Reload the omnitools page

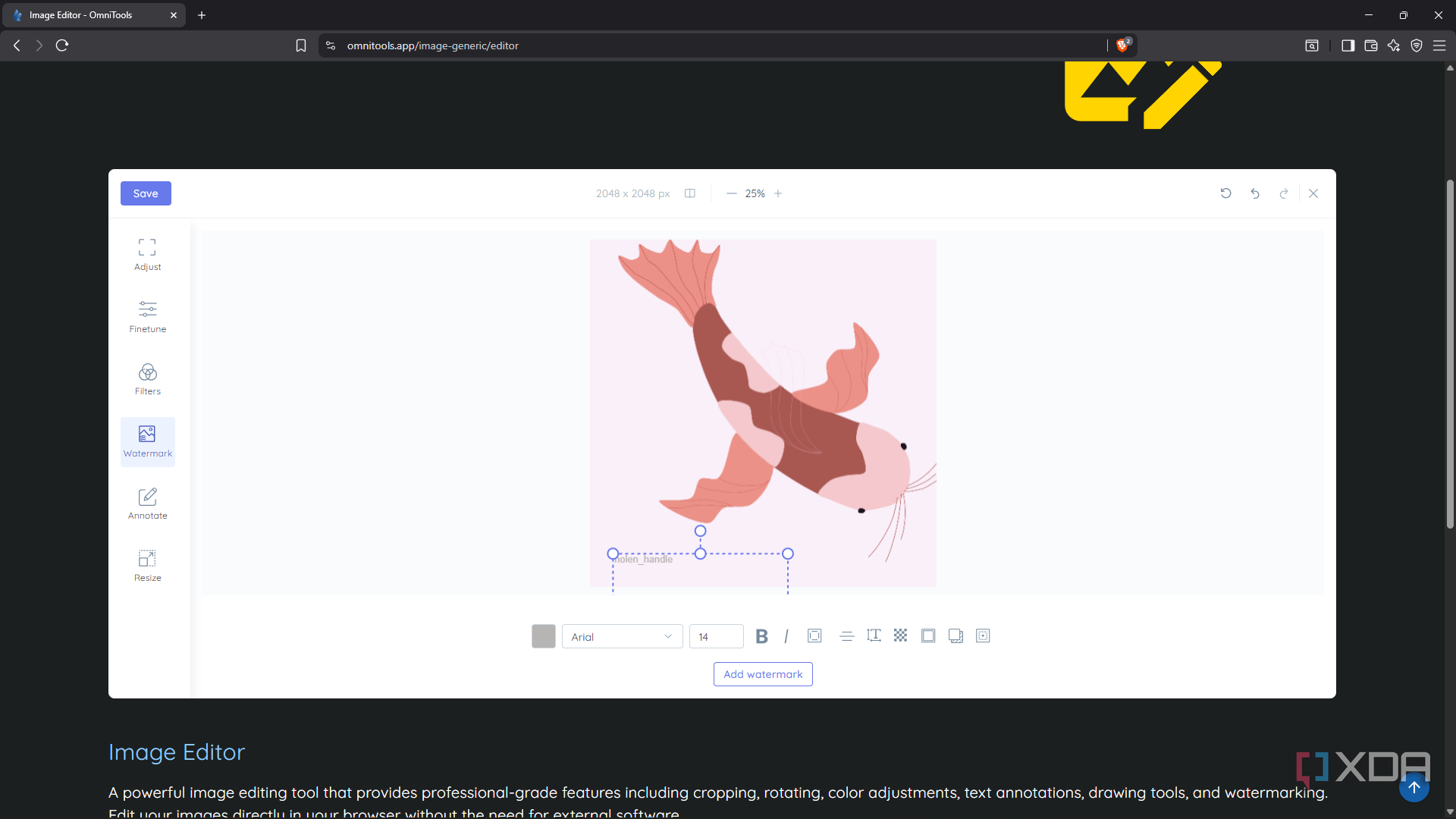(x=62, y=45)
